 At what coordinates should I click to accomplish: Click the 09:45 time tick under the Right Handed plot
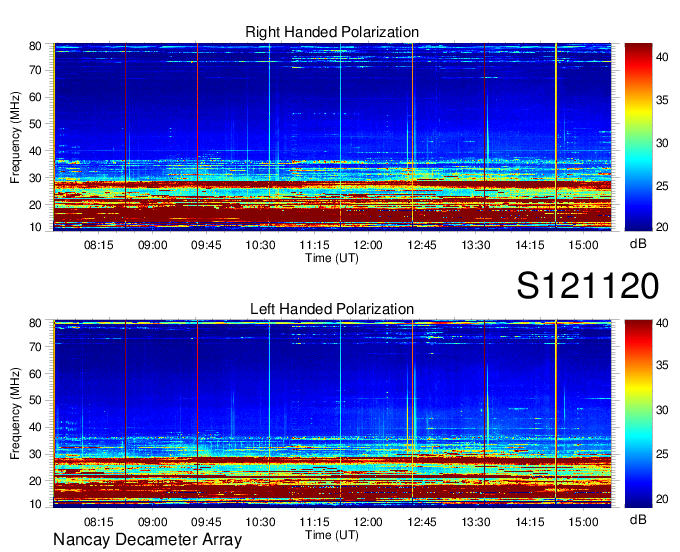tap(206, 245)
